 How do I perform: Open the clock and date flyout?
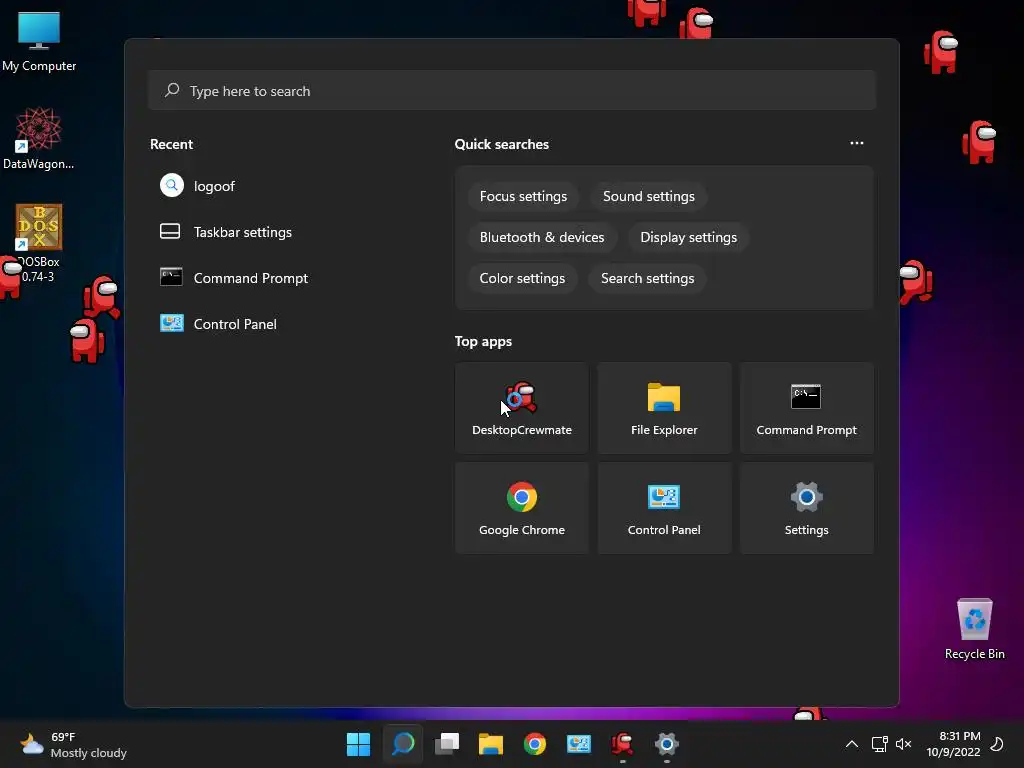pyautogui.click(x=953, y=744)
